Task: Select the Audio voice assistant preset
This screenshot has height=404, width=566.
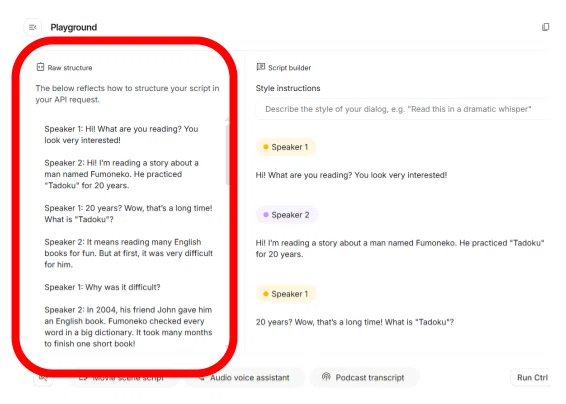Action: tap(245, 378)
